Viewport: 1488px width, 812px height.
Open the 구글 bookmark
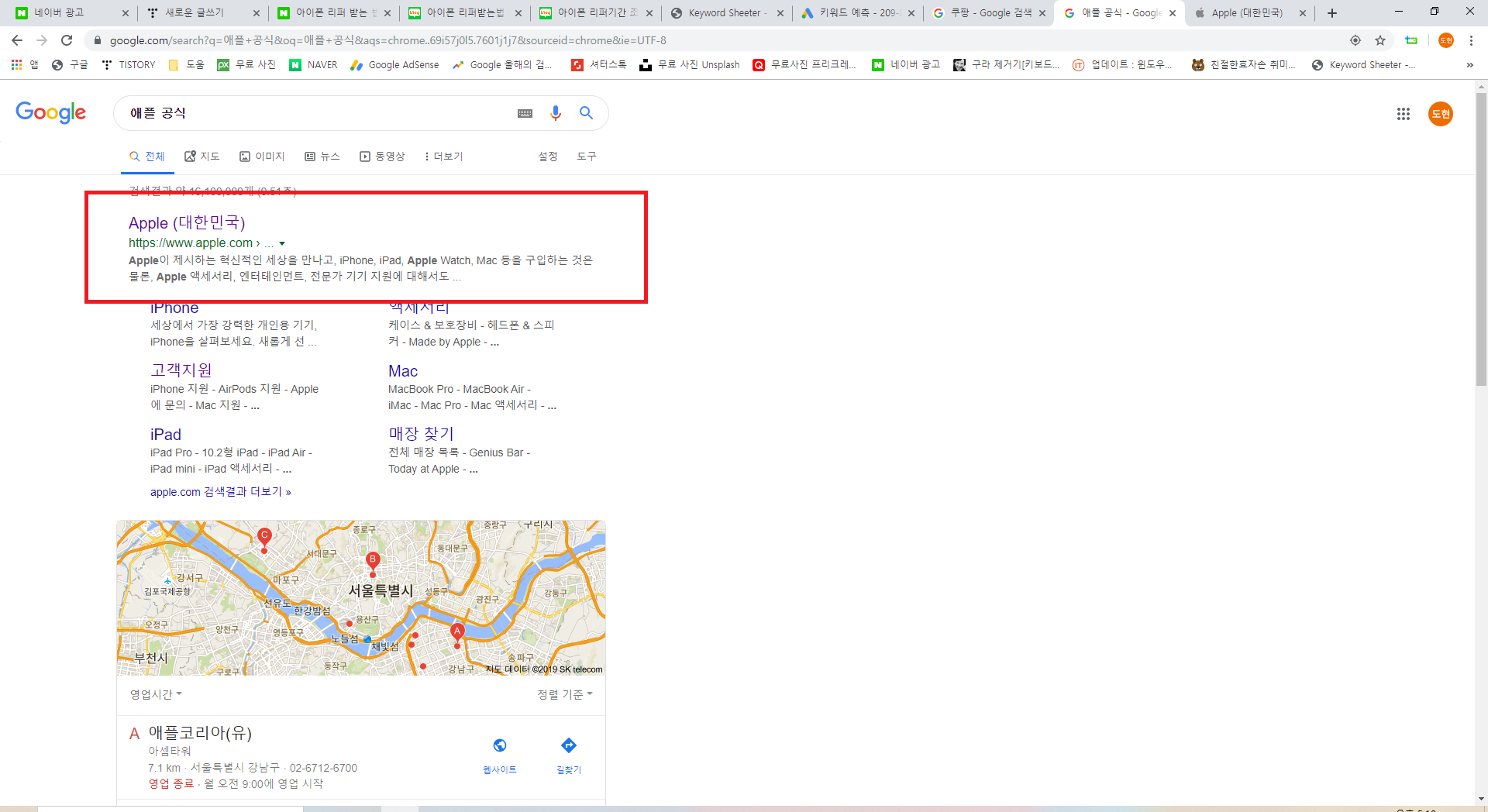70,65
